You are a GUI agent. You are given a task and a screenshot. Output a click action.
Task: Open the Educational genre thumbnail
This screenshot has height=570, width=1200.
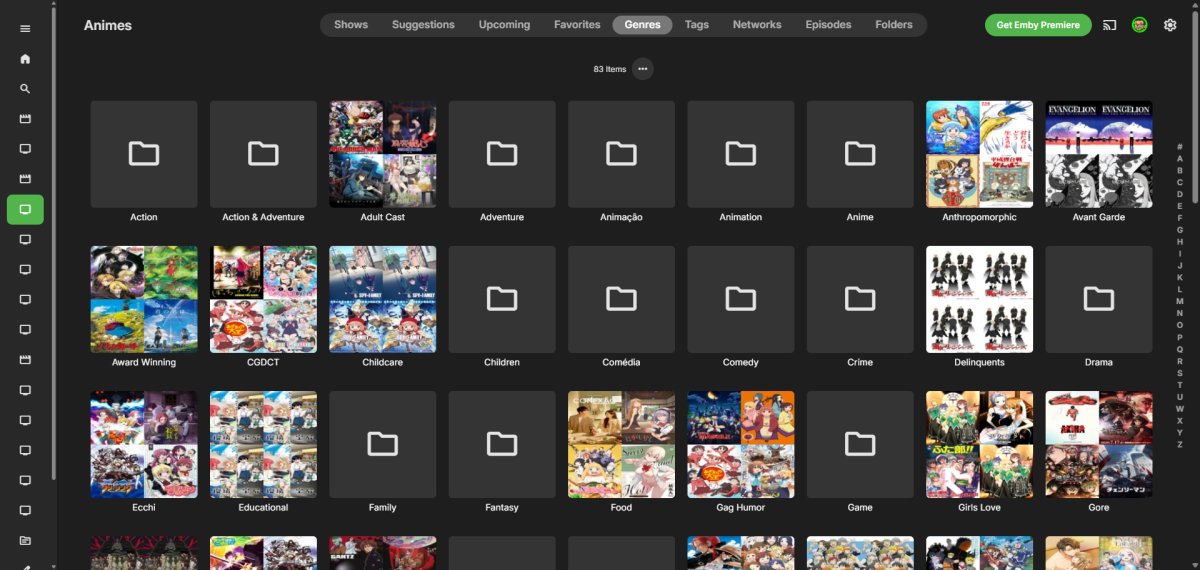pos(263,444)
